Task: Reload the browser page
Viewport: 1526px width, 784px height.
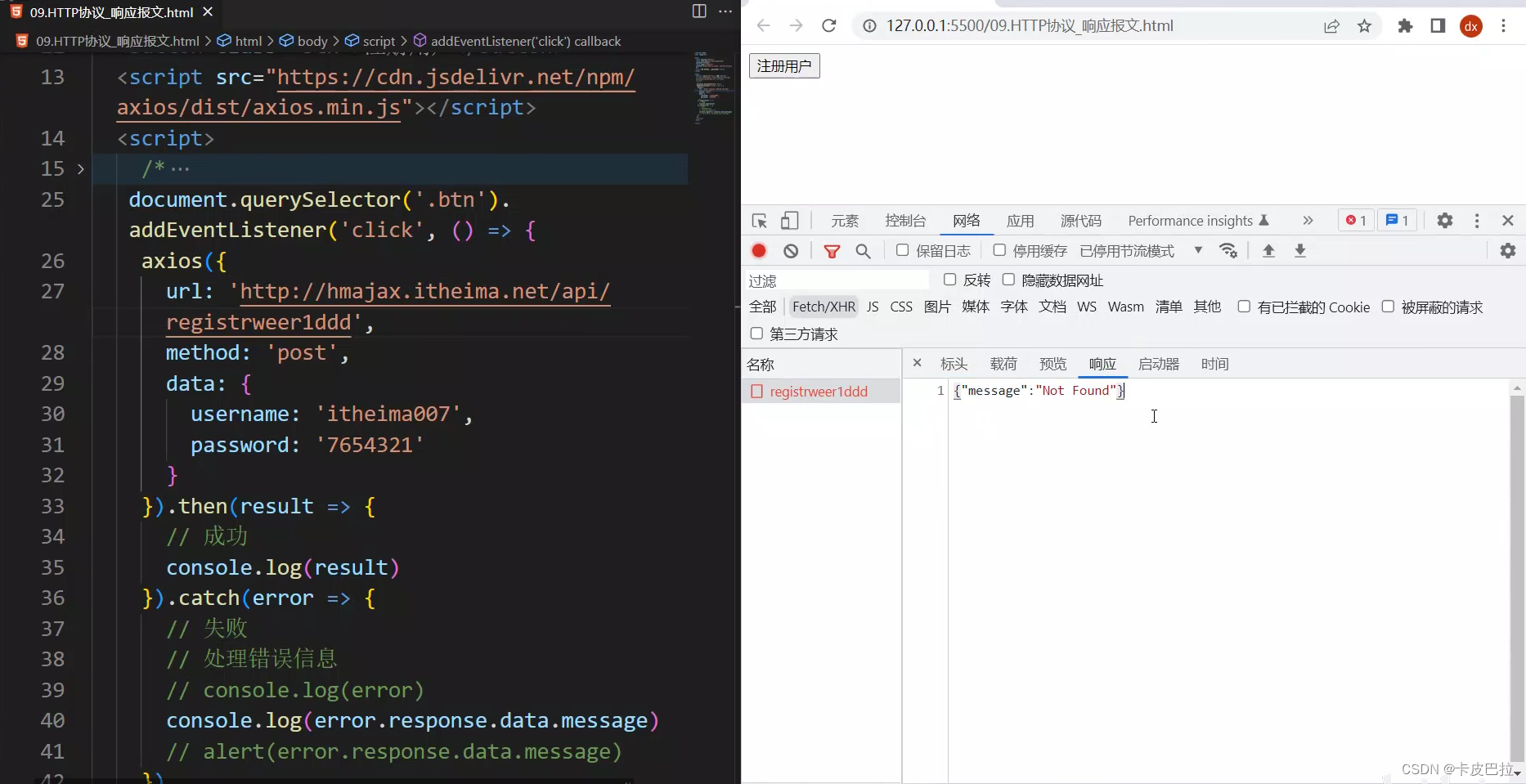Action: click(x=828, y=25)
